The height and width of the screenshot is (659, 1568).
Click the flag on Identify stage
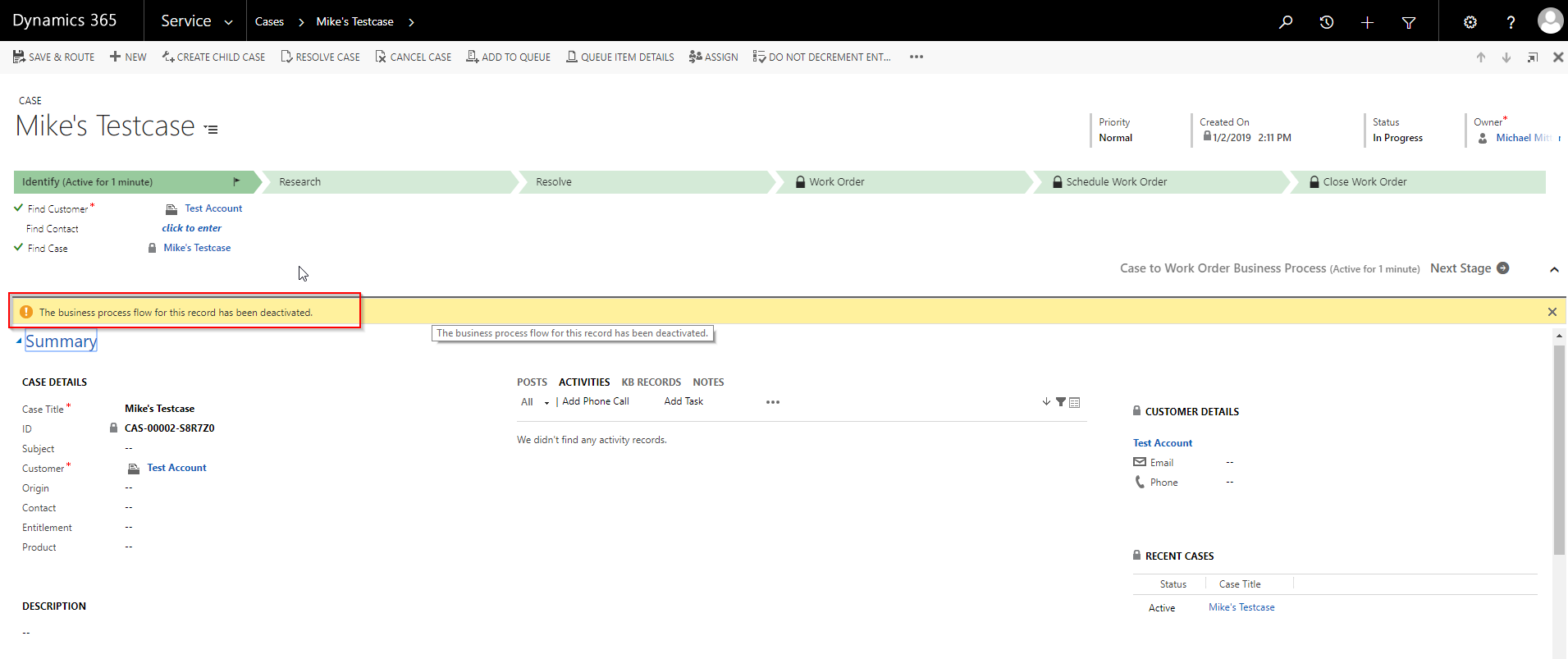tap(236, 181)
